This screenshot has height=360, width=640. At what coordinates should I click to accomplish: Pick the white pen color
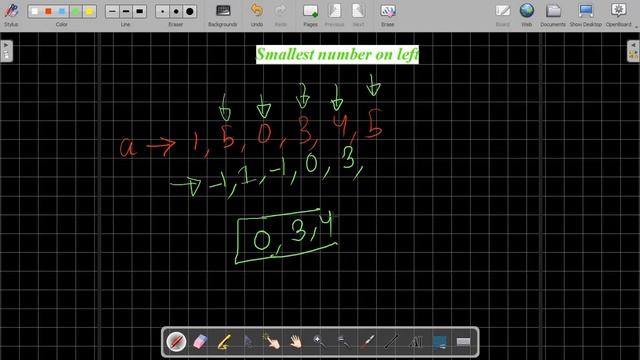click(35, 11)
